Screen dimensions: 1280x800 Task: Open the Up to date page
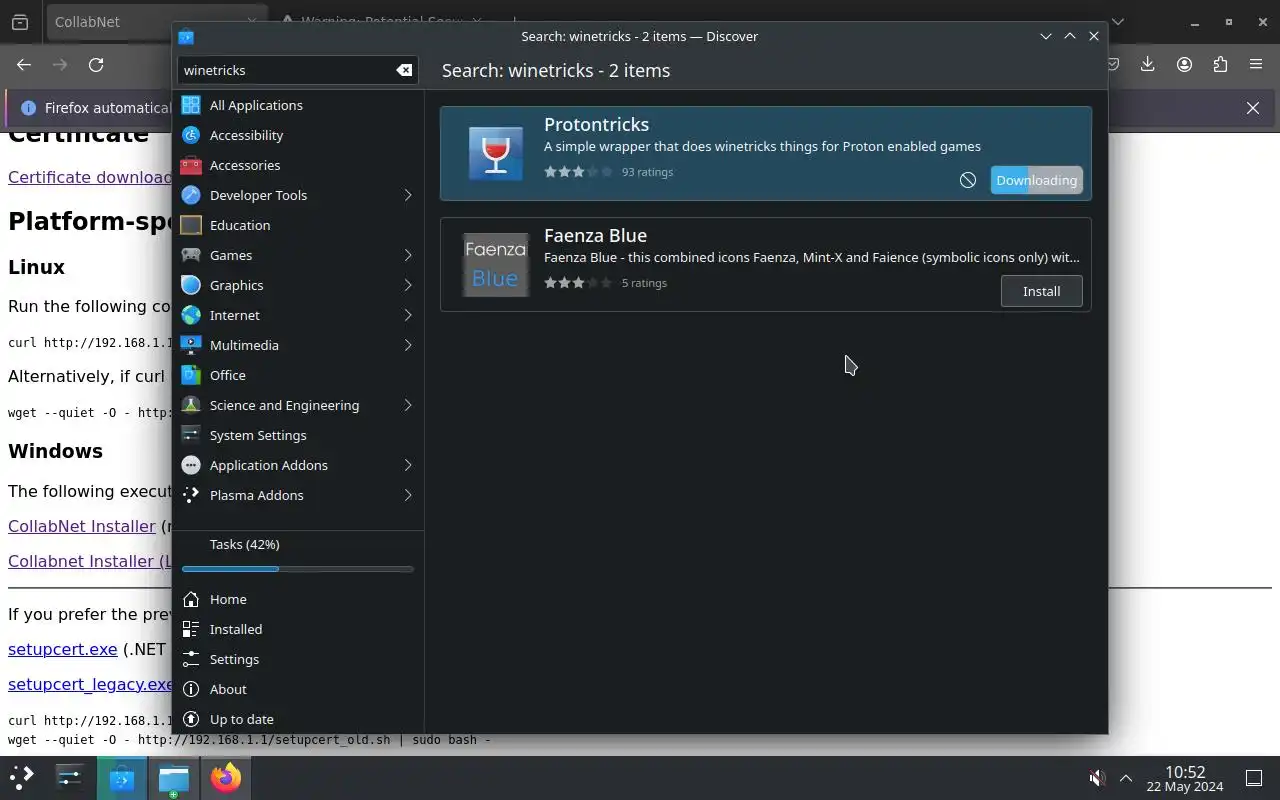[298, 719]
